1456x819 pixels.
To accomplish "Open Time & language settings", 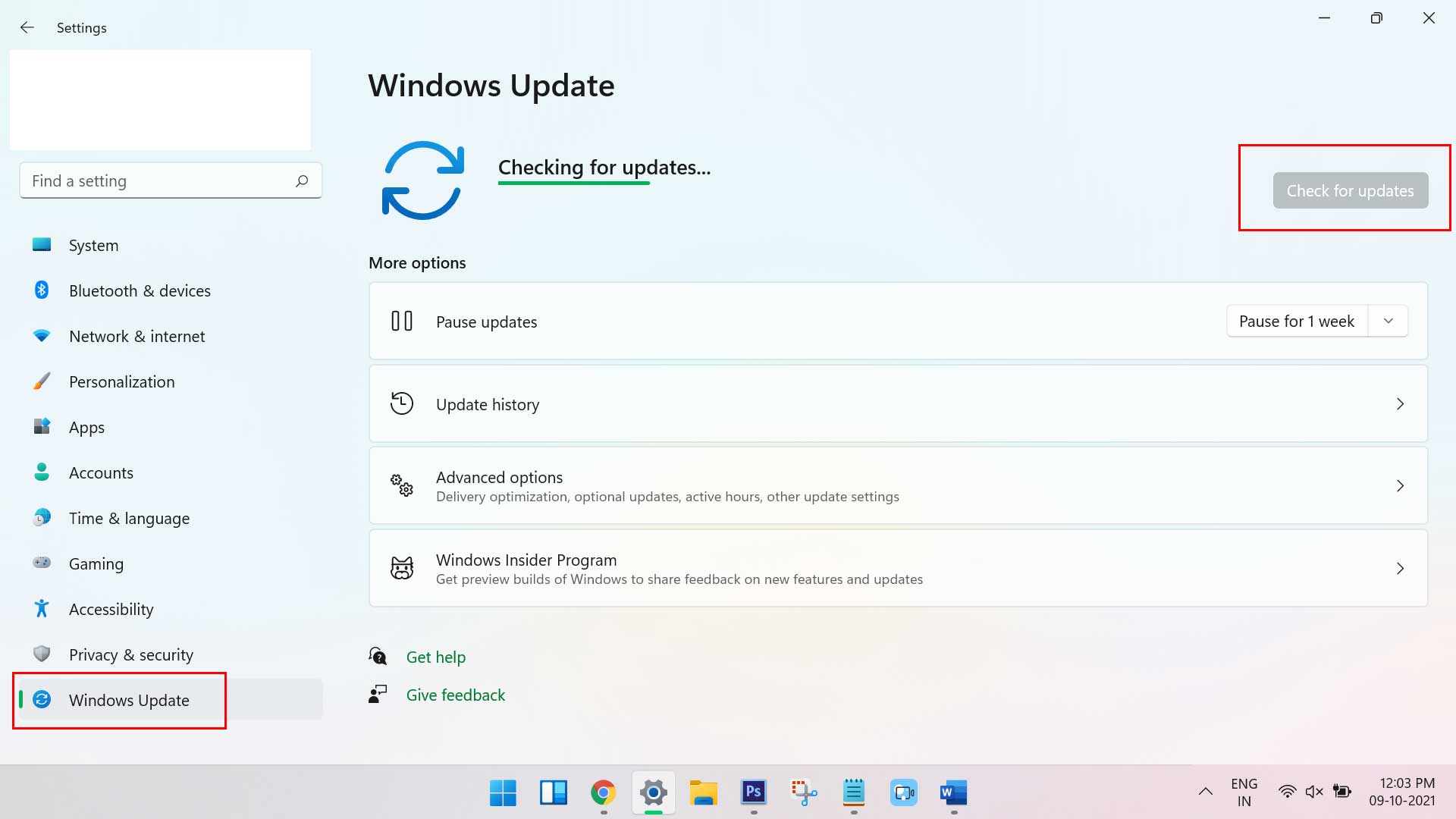I will click(129, 517).
